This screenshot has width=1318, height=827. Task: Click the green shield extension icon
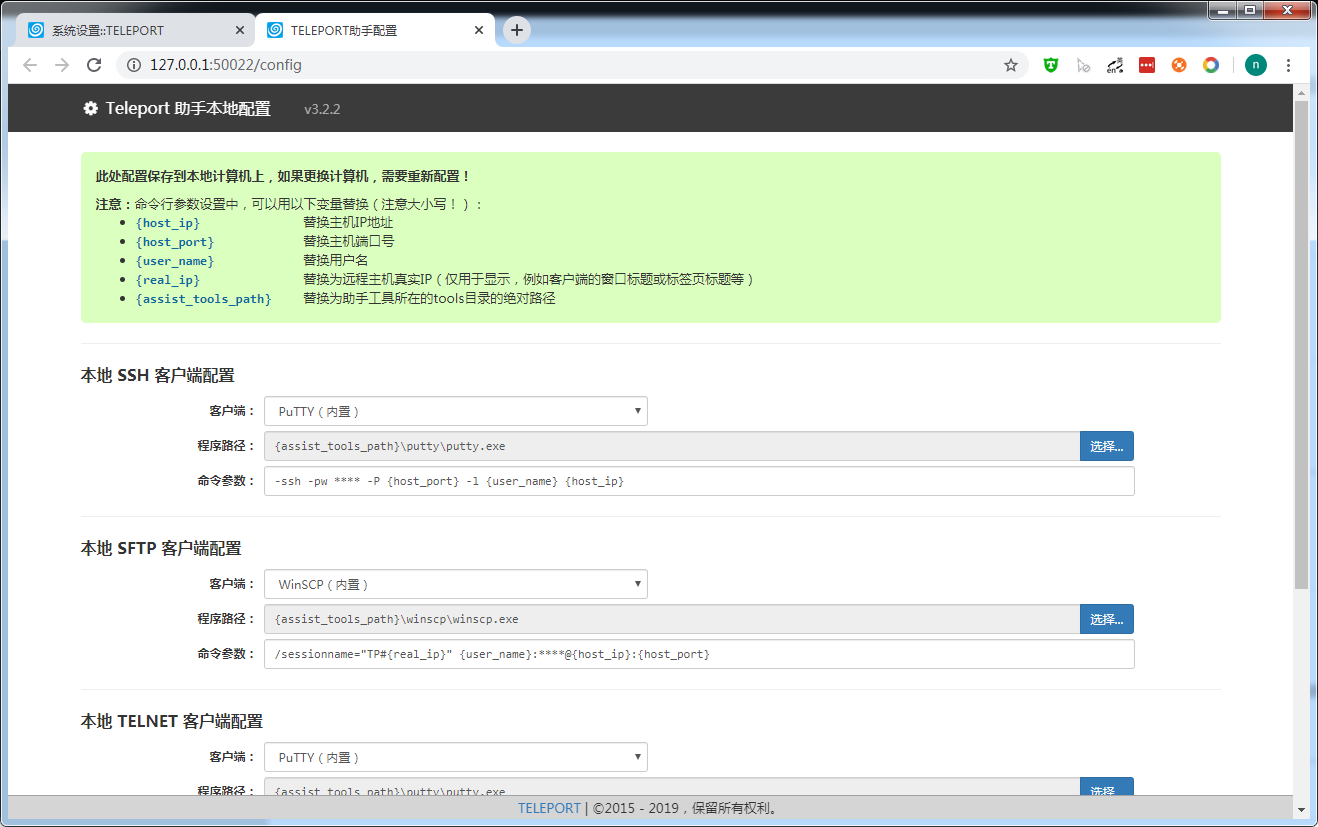(1051, 65)
